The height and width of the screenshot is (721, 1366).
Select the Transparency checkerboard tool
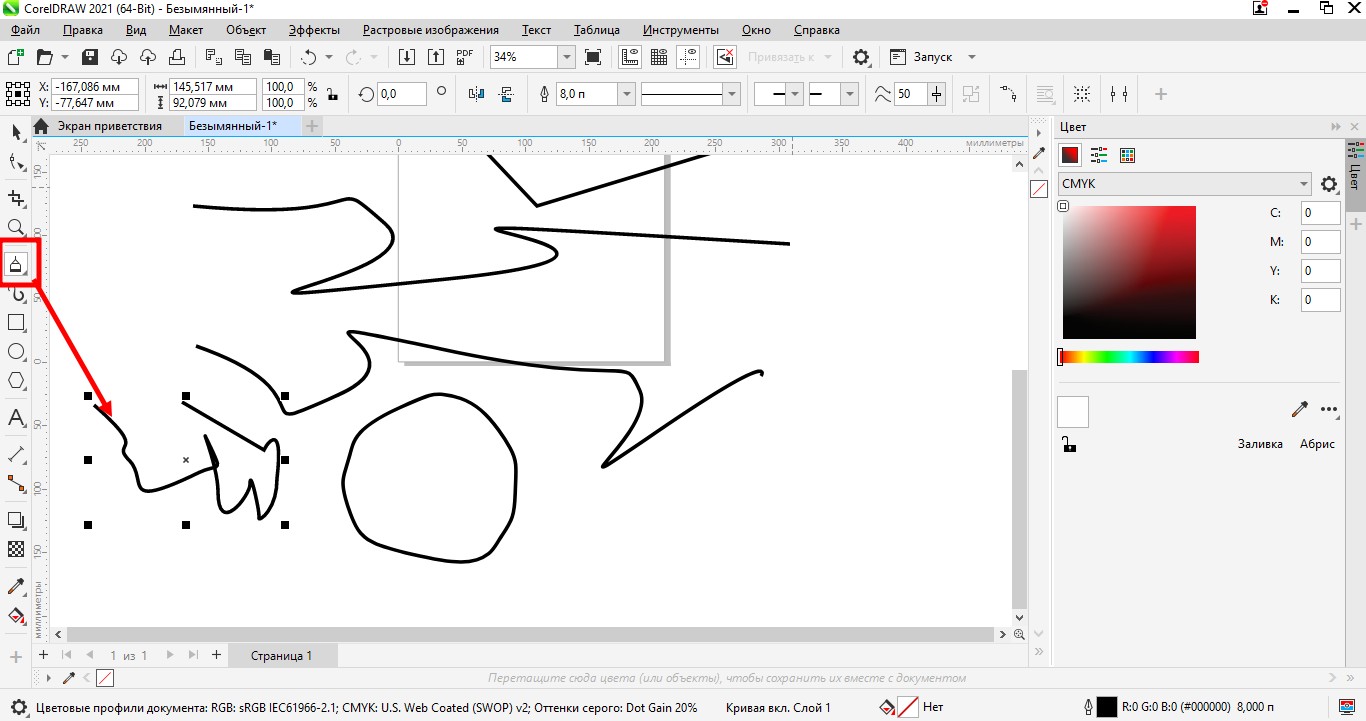click(x=16, y=549)
